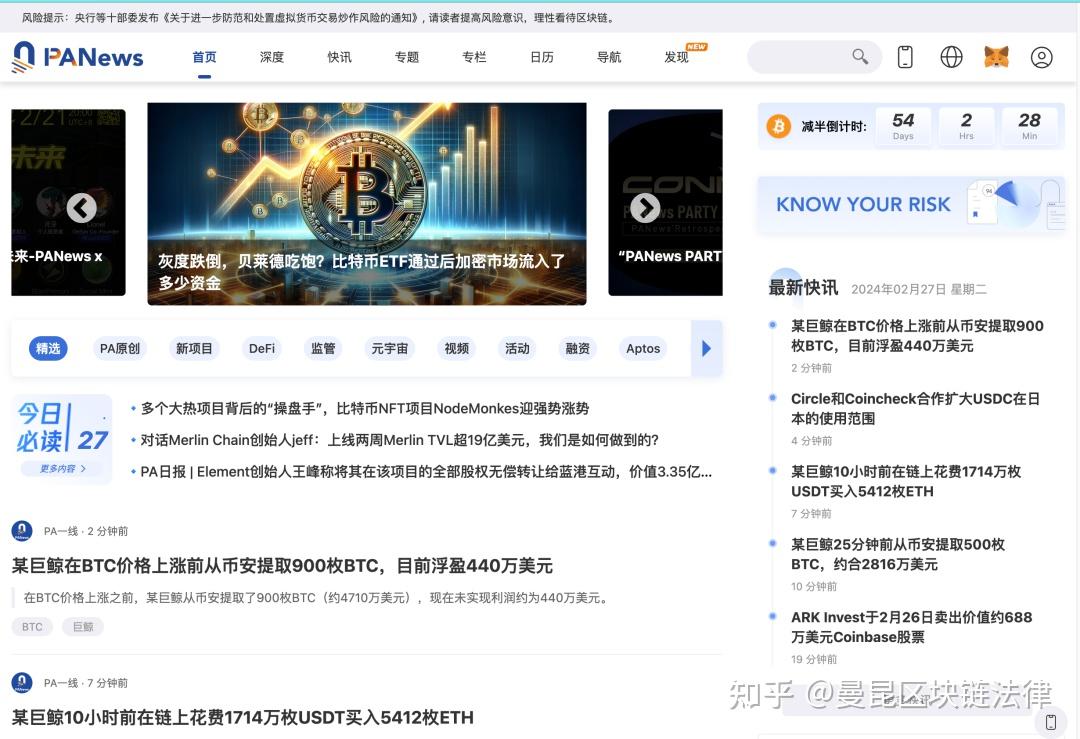
Task: Click the PANews logo
Action: click(78, 56)
